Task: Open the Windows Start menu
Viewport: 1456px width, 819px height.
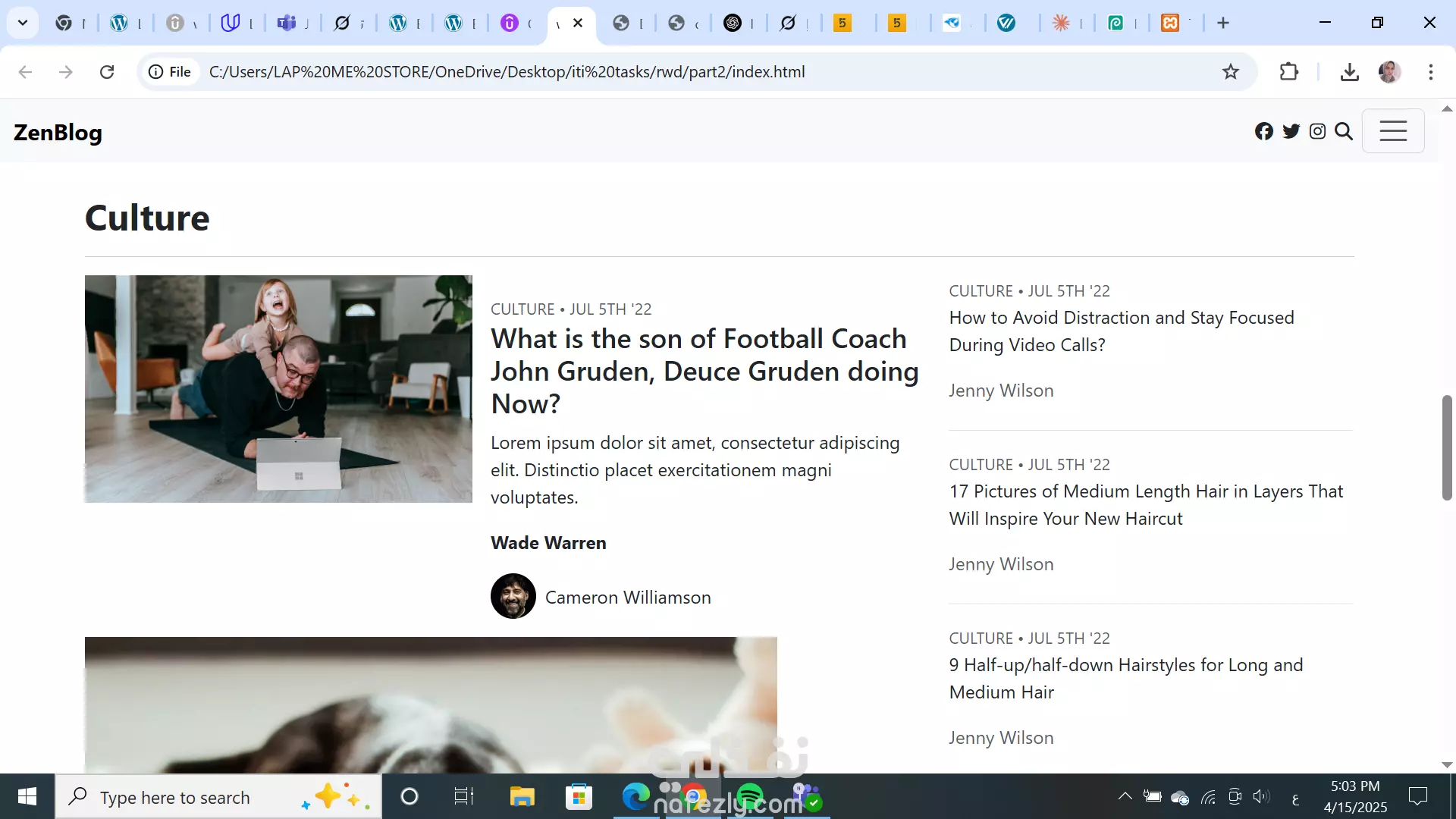Action: click(27, 797)
